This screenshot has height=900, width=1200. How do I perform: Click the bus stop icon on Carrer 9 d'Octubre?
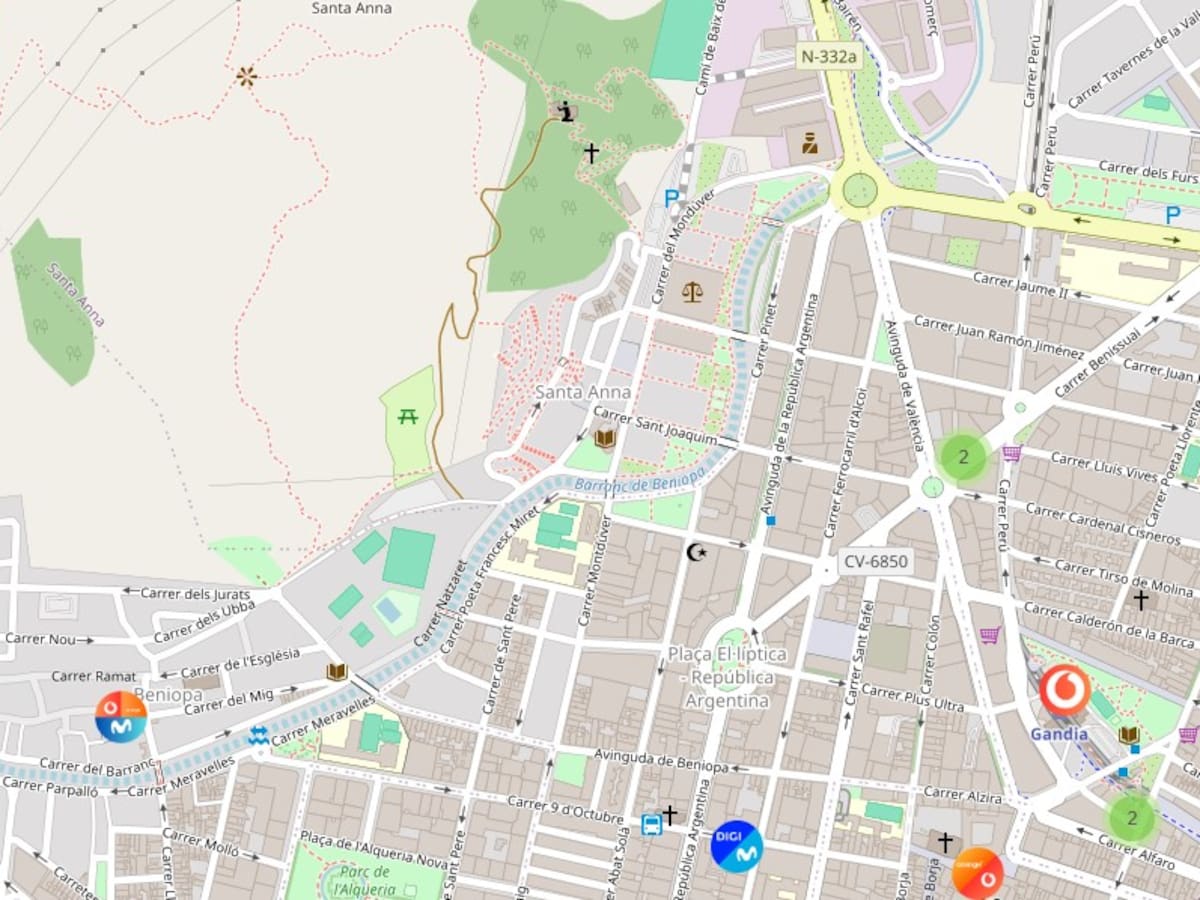(651, 824)
